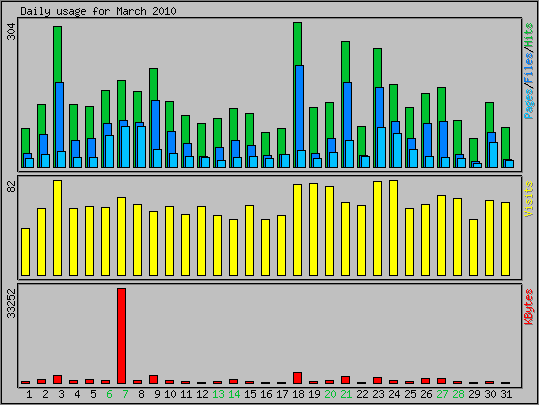Click the green hits bar for day 3
Screen dimensions: 539x405
click(57, 54)
